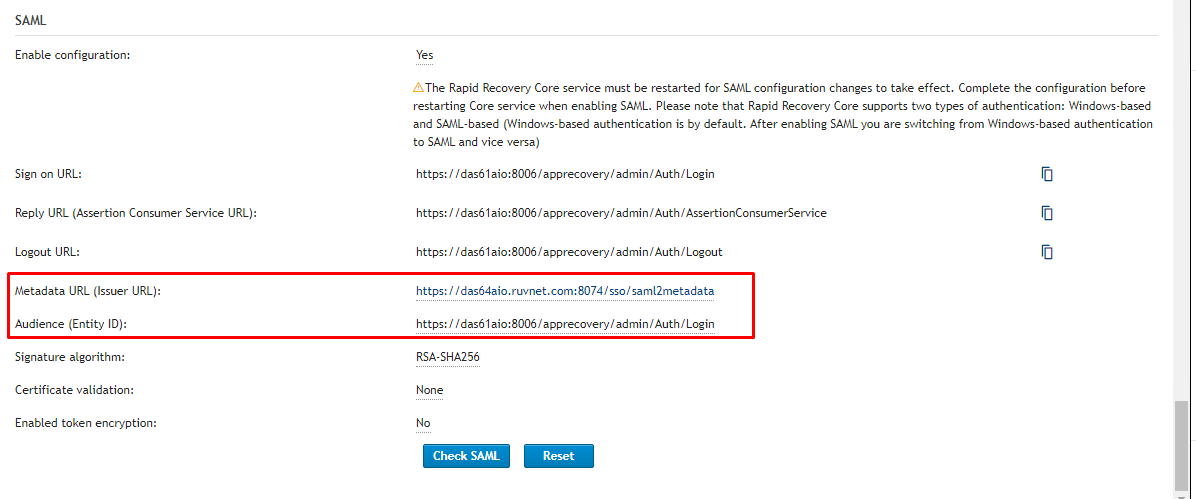1196x499 pixels.
Task: Click the Logout URL address text
Action: [x=569, y=252]
